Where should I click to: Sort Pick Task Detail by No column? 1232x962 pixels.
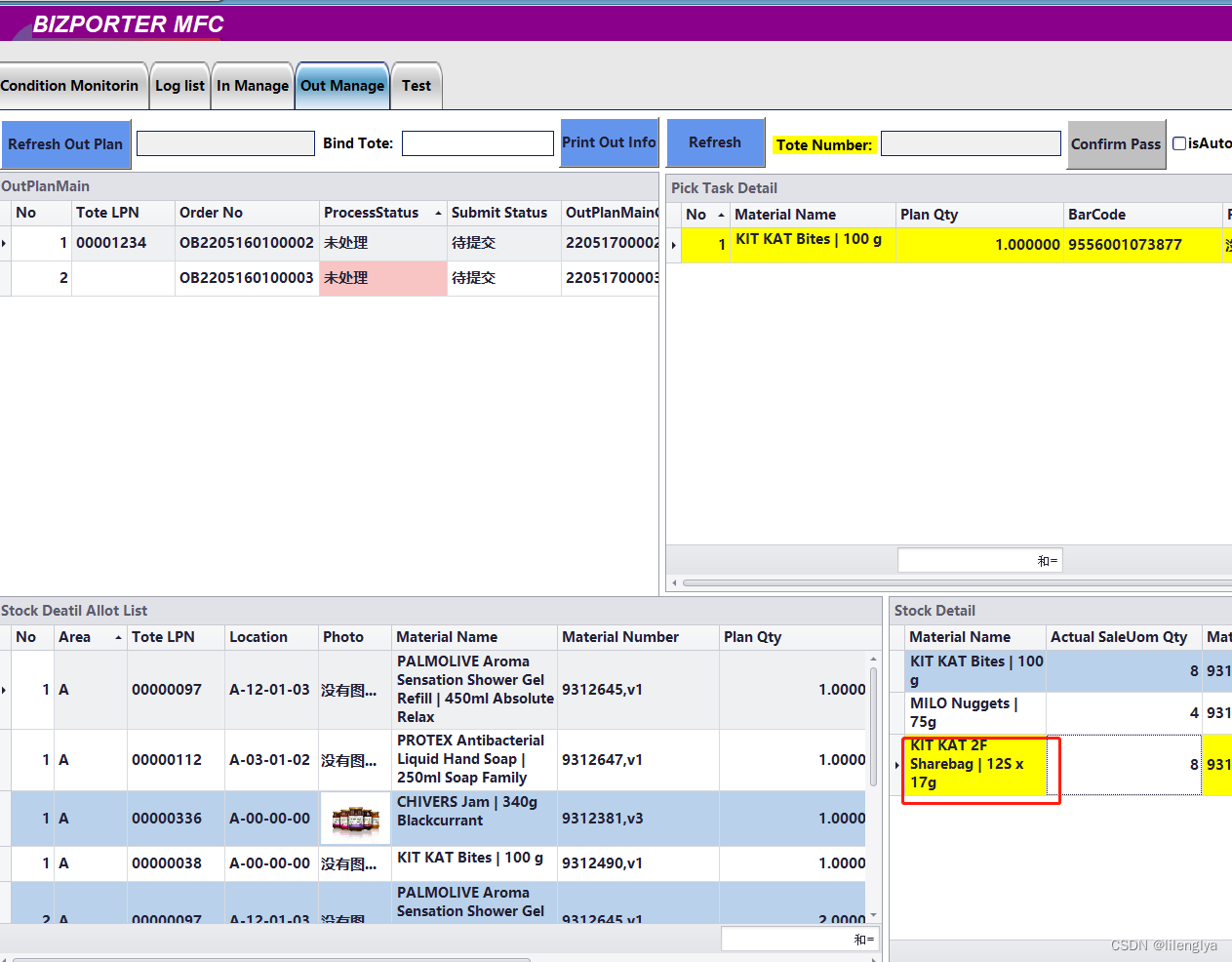pos(705,215)
